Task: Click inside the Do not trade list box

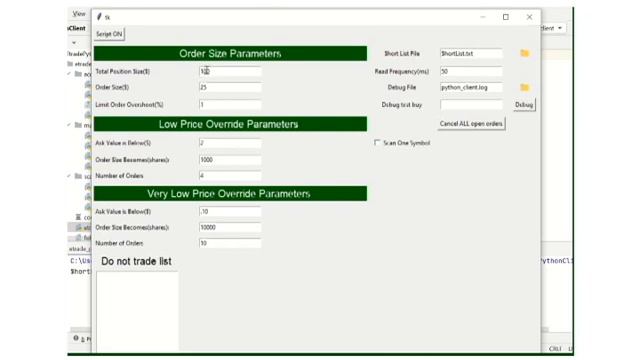Action: [x=138, y=311]
